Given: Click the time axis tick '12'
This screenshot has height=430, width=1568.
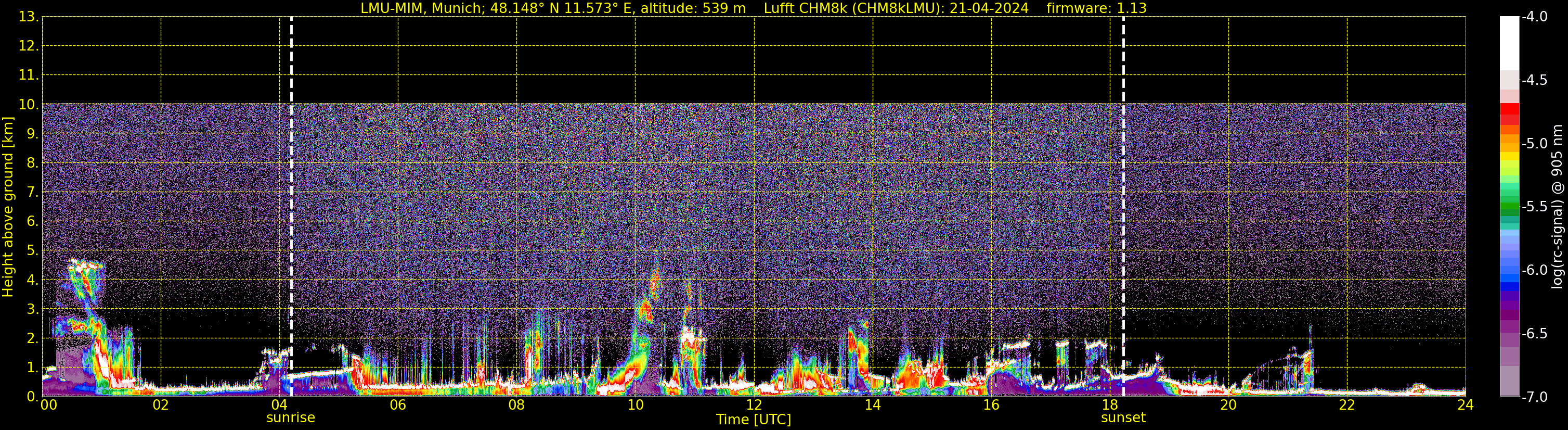Looking at the screenshot, I should [754, 406].
